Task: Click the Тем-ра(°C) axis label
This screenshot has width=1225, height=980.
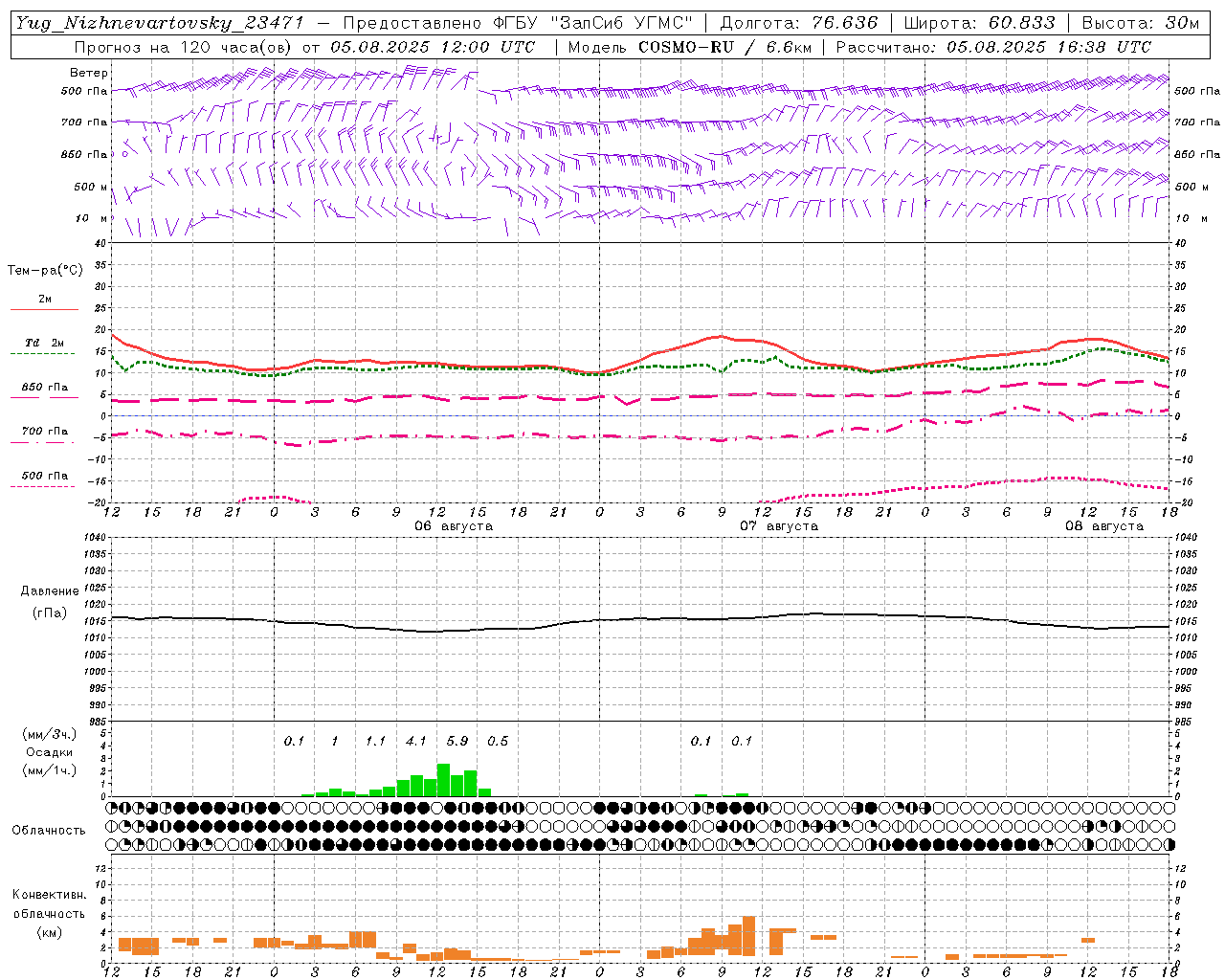Action: pos(45,271)
